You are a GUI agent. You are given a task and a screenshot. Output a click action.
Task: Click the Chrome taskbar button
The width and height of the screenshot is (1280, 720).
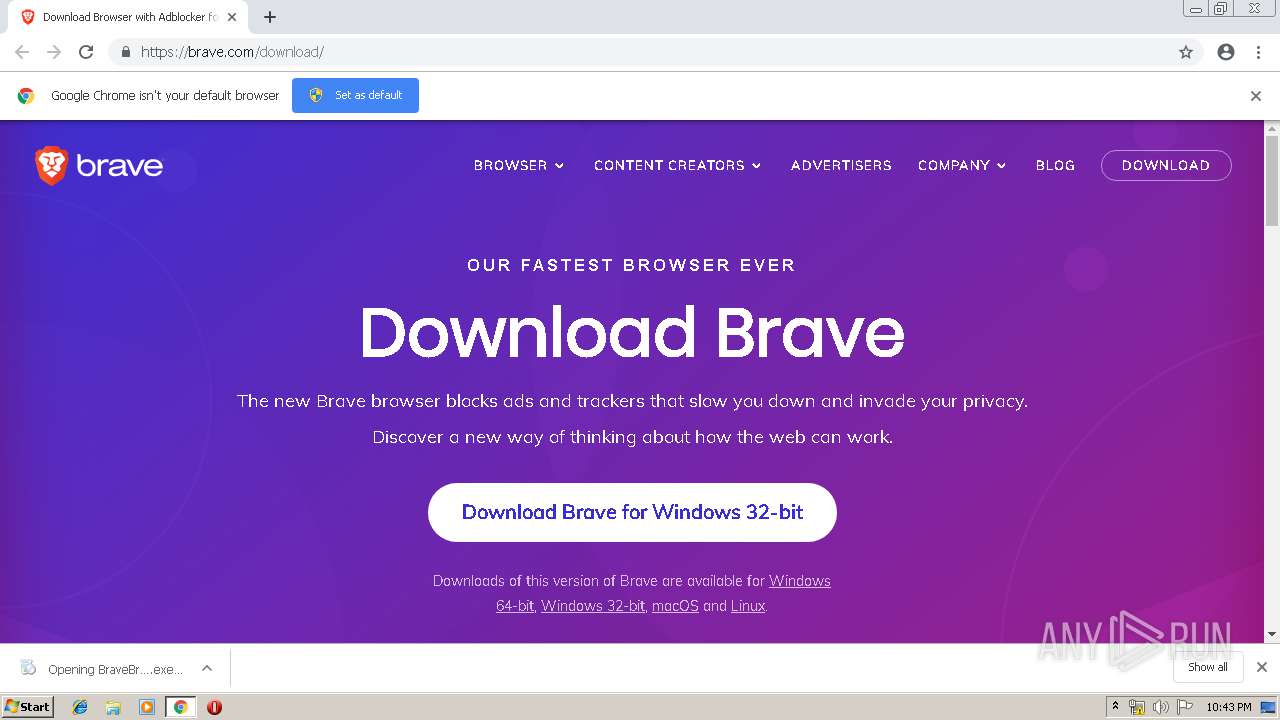[181, 707]
